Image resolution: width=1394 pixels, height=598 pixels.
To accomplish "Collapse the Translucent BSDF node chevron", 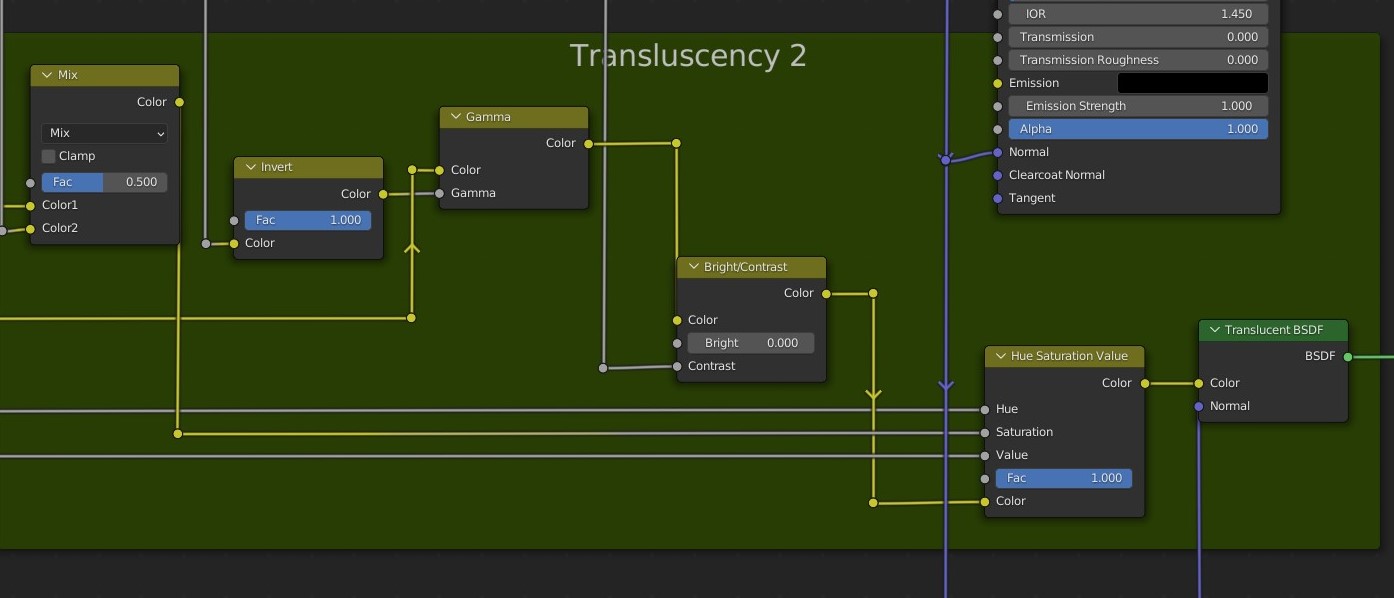I will point(1214,330).
